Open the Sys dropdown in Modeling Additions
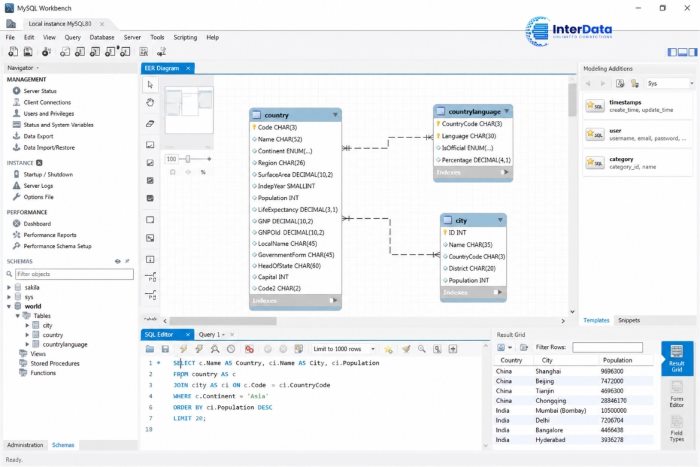Viewport: 700px width, 467px height. [x=670, y=83]
